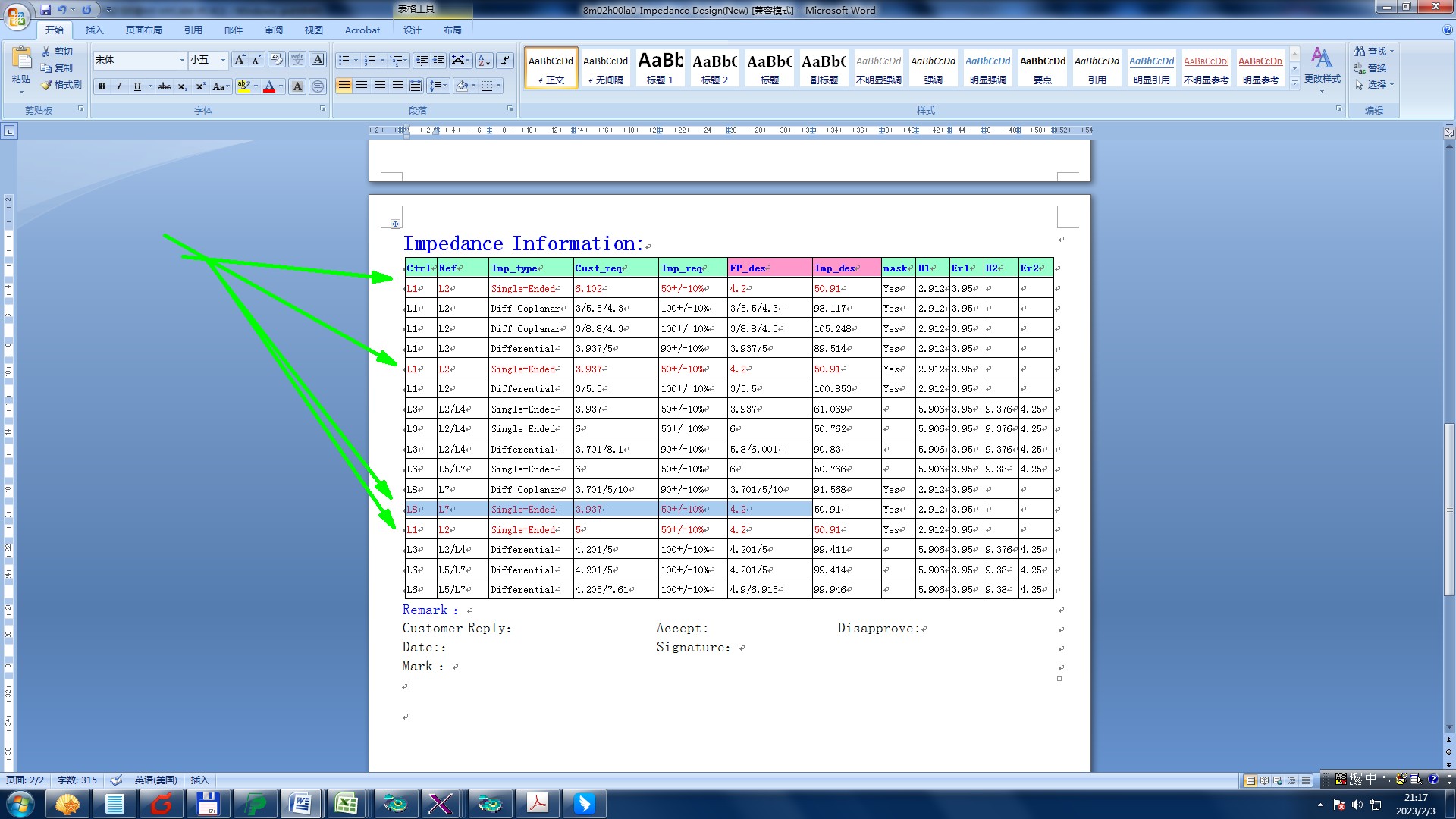Open the font name dropdown 宋体
Screen dimensions: 1456x819
(x=182, y=60)
